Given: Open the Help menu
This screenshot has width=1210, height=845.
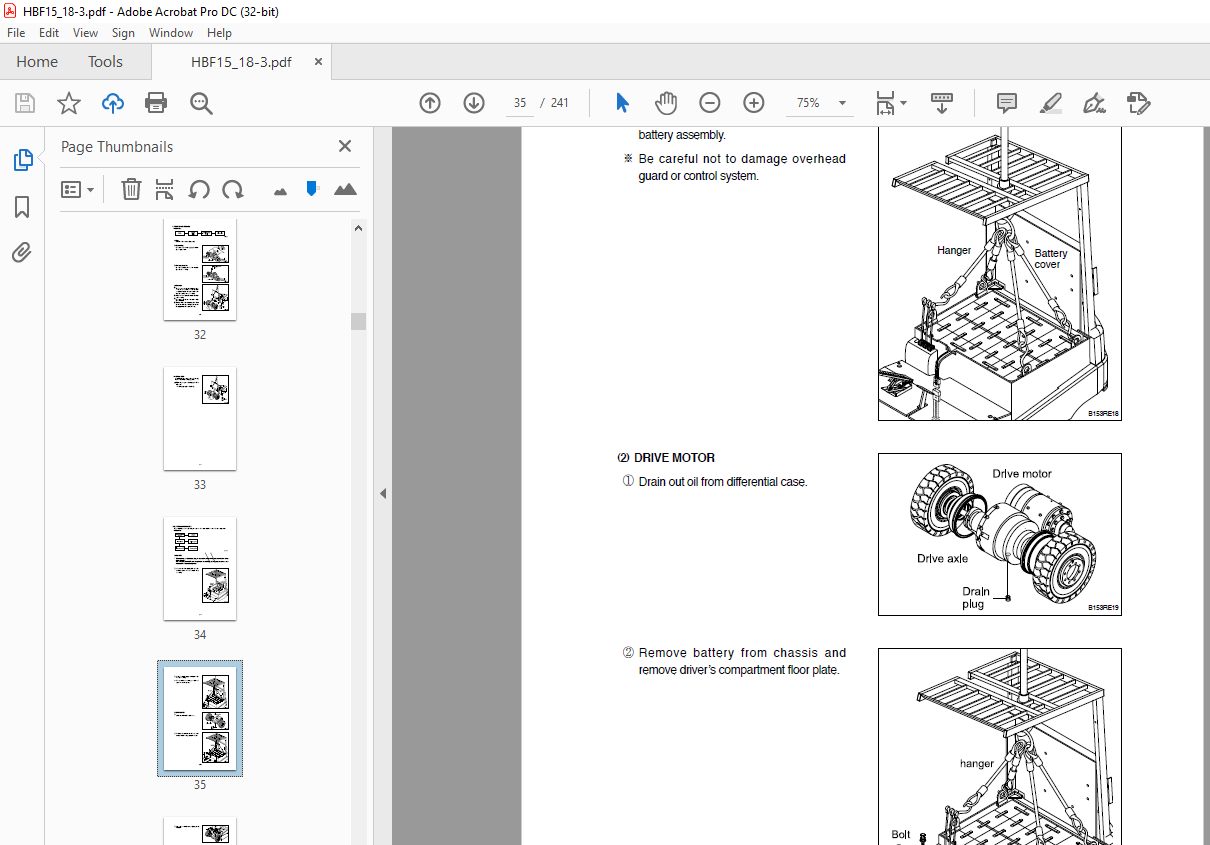Looking at the screenshot, I should [219, 33].
